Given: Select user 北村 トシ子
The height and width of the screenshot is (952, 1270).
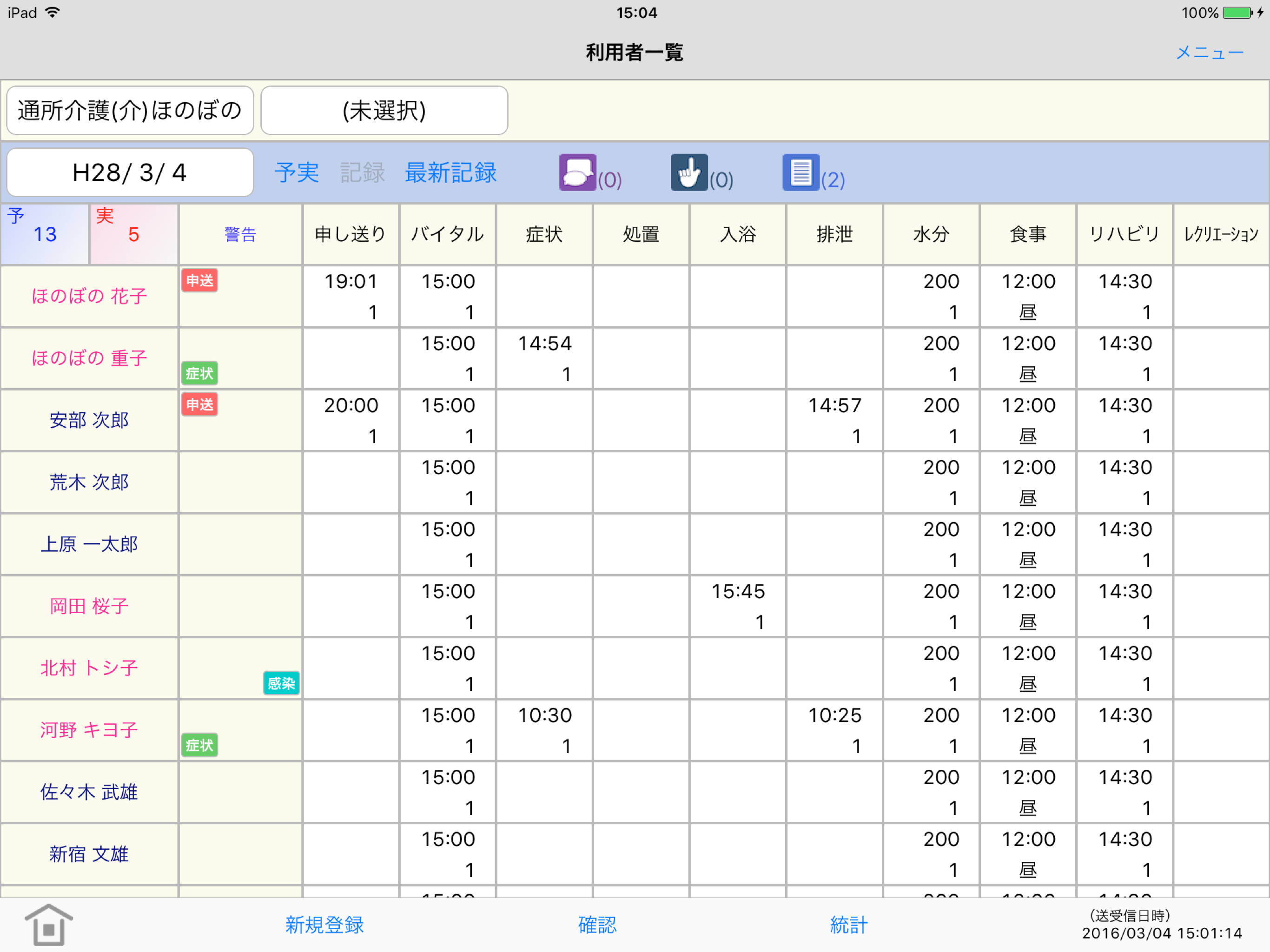Looking at the screenshot, I should 89,668.
